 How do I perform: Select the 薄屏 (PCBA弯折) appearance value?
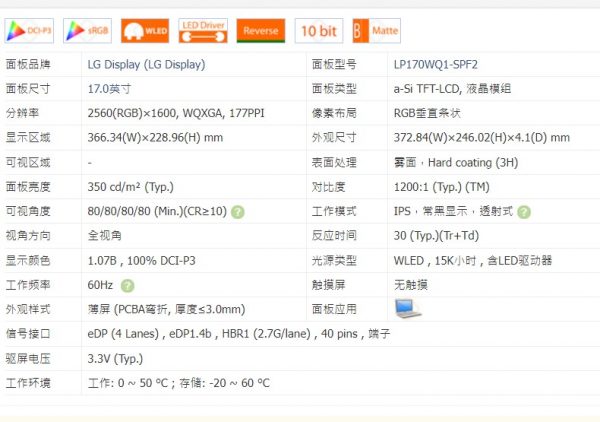tap(166, 309)
